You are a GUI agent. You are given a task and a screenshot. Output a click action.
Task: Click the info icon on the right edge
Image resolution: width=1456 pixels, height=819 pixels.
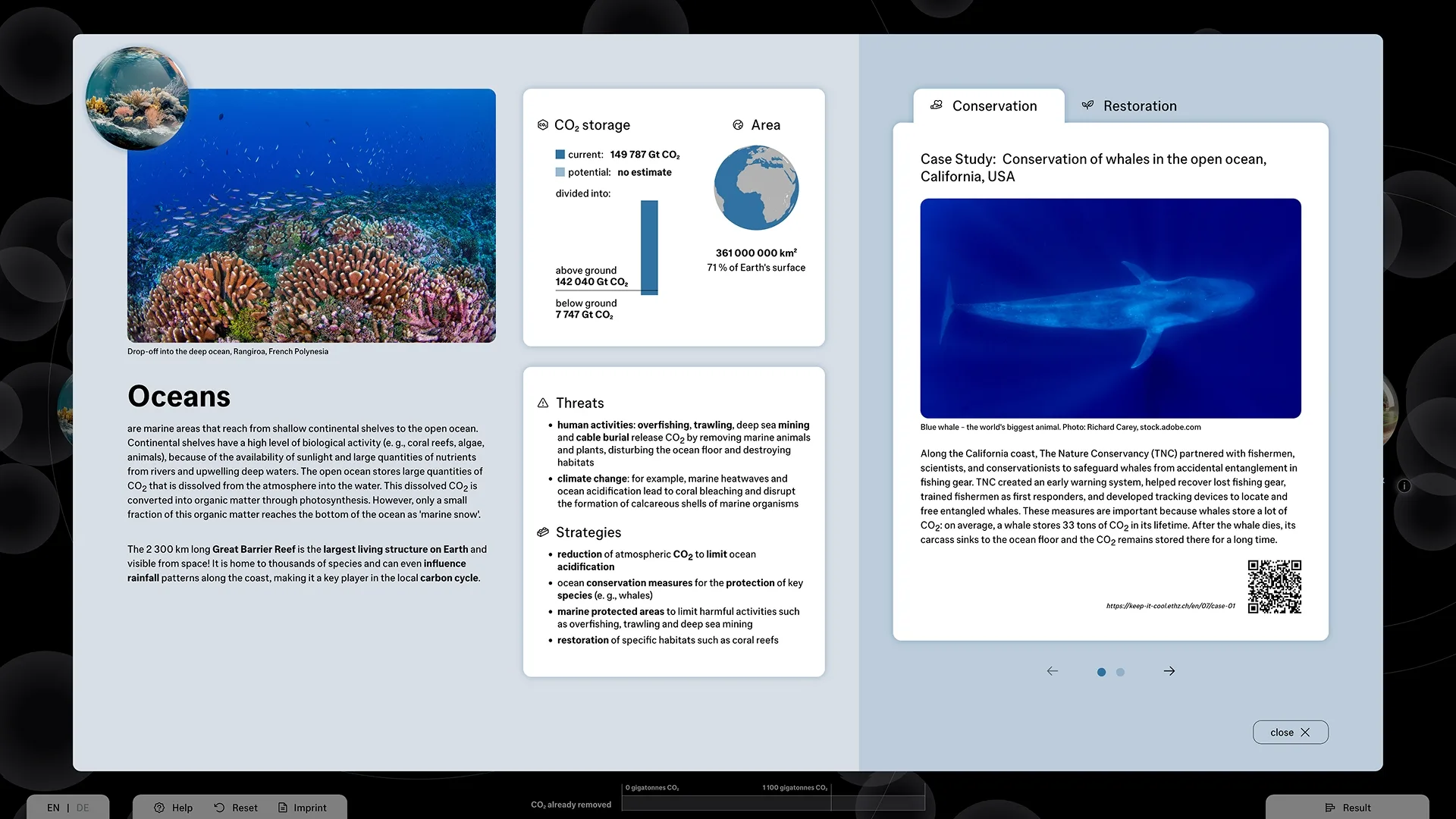1404,486
